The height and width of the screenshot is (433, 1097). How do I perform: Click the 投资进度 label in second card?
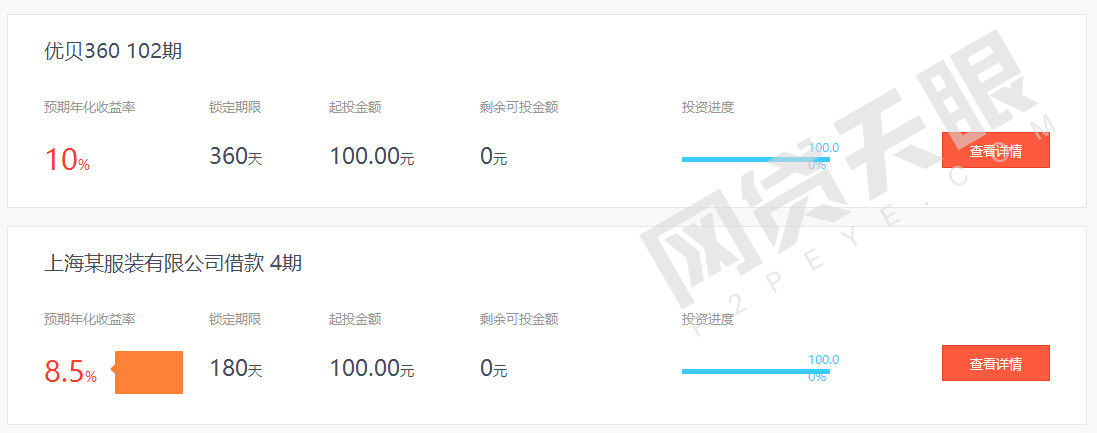pos(708,320)
